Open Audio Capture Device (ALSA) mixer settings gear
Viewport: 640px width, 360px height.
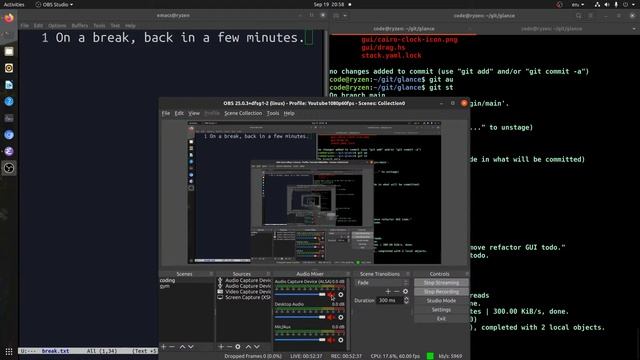click(x=340, y=294)
